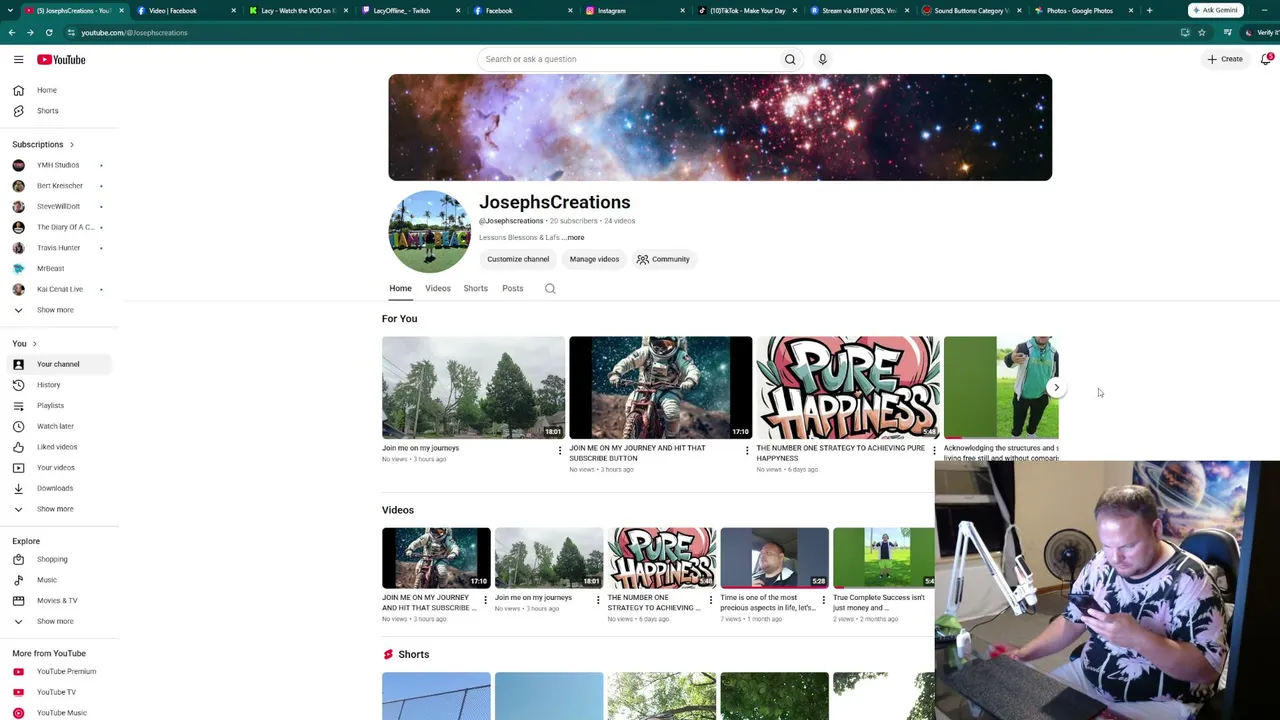Open options for 'Join me on my journeys' in For You
The width and height of the screenshot is (1280, 720).
coord(560,451)
